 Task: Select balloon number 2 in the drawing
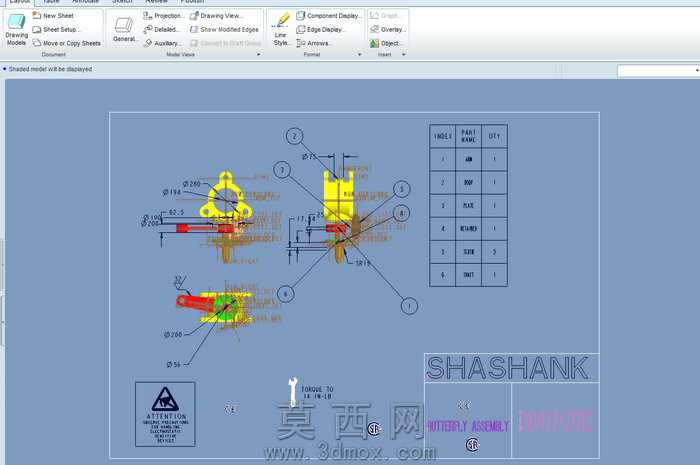(x=294, y=136)
